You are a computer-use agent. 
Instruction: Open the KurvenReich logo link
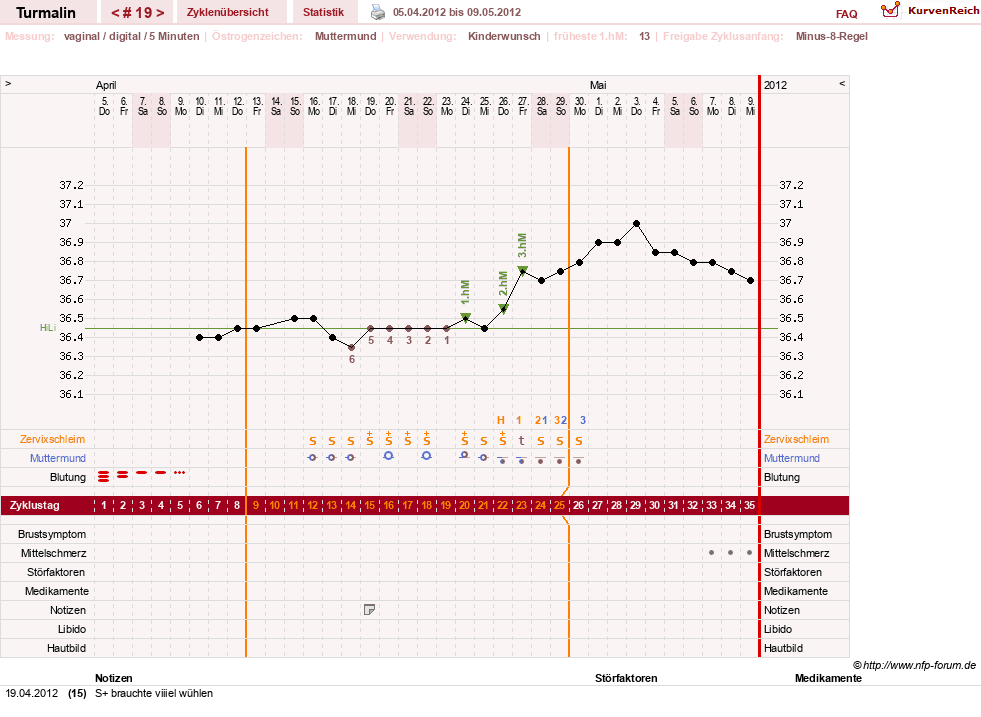tap(930, 10)
